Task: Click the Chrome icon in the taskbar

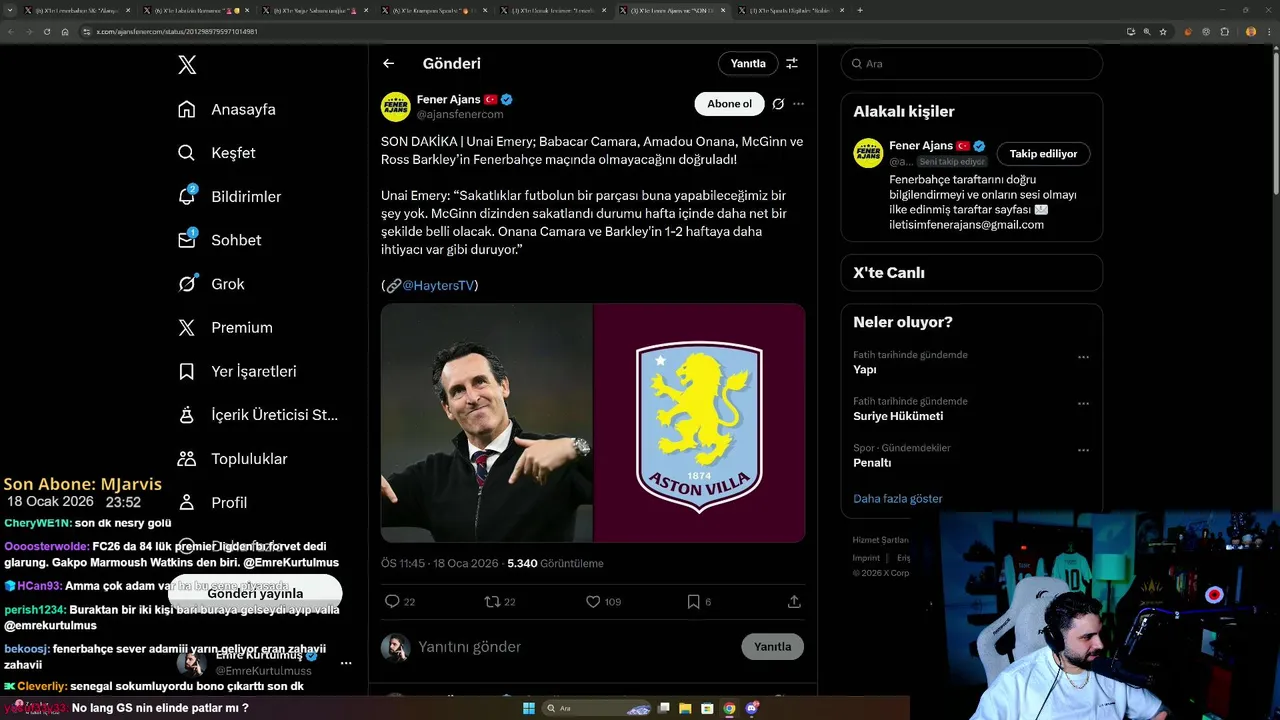Action: point(729,708)
